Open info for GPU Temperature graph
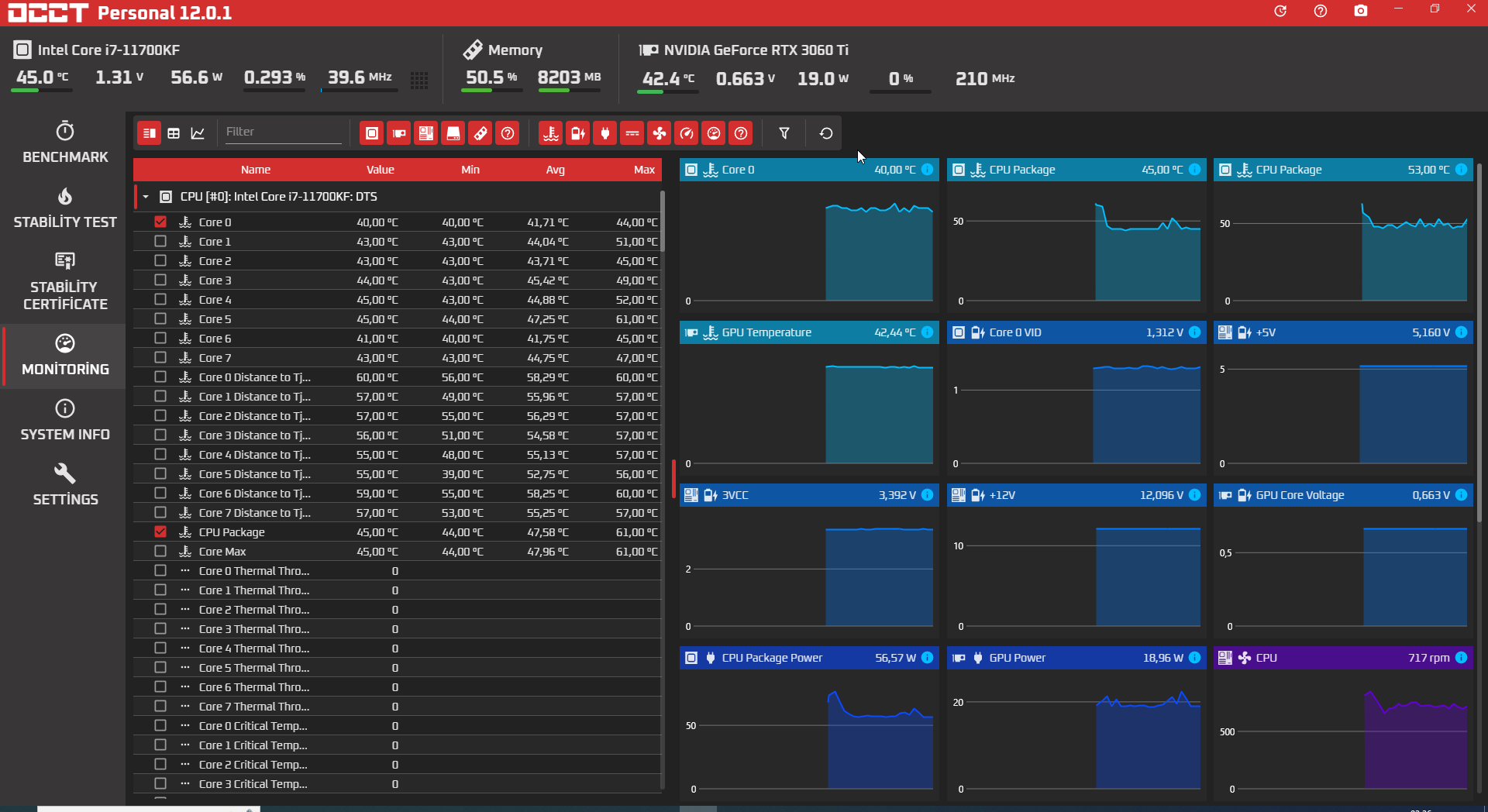Image resolution: width=1488 pixels, height=812 pixels. 927,332
